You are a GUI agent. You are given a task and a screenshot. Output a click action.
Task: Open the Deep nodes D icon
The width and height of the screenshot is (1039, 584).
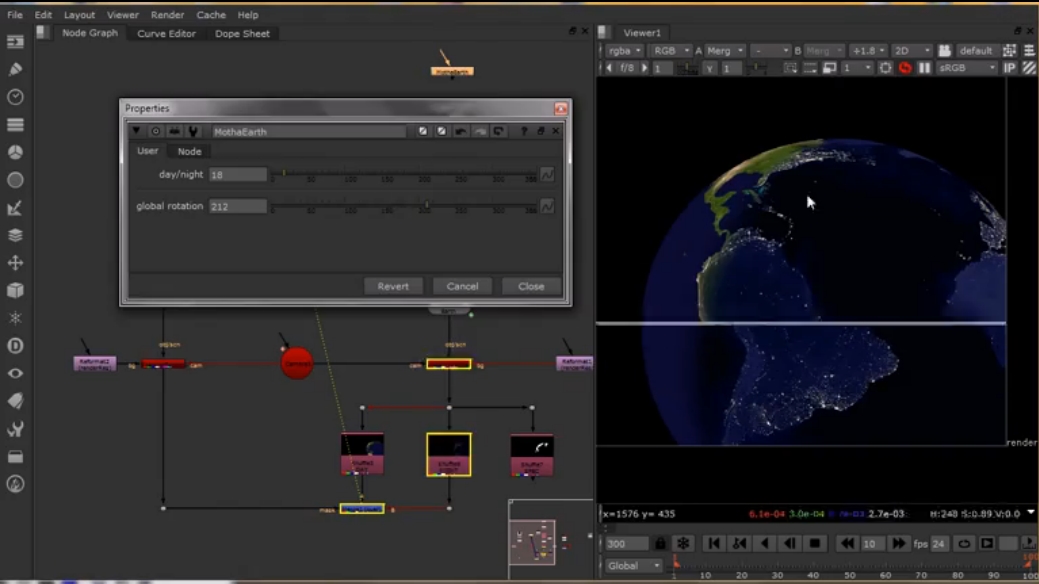[x=15, y=346]
